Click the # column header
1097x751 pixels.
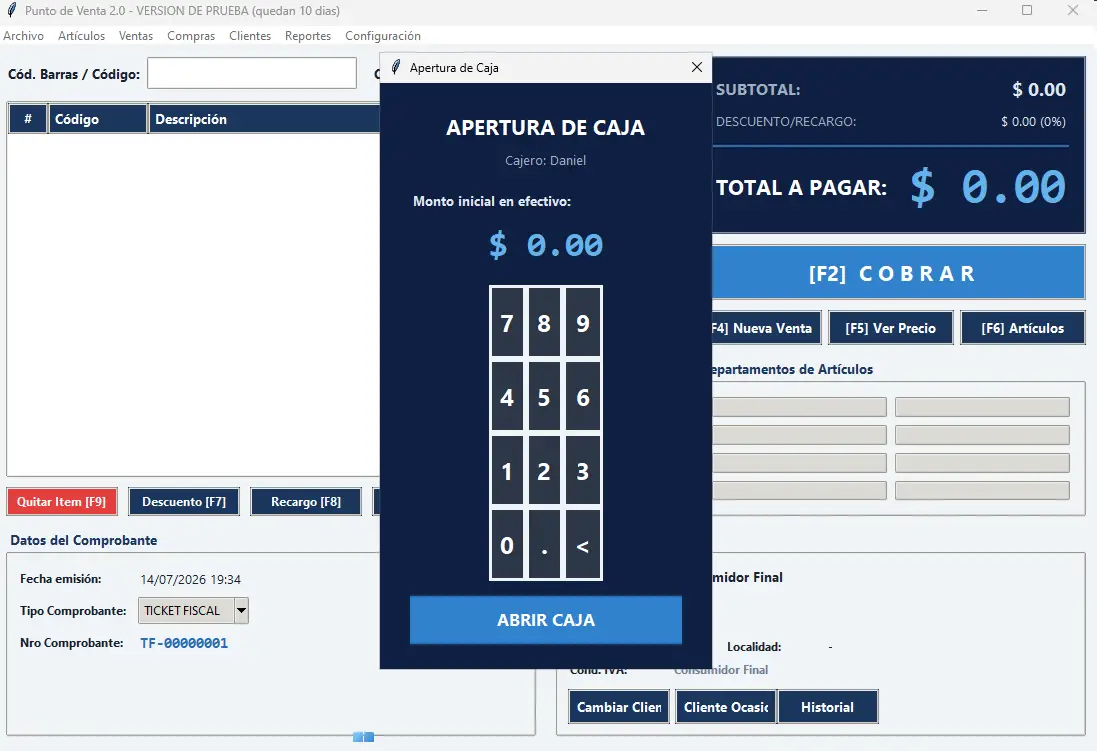[28, 119]
